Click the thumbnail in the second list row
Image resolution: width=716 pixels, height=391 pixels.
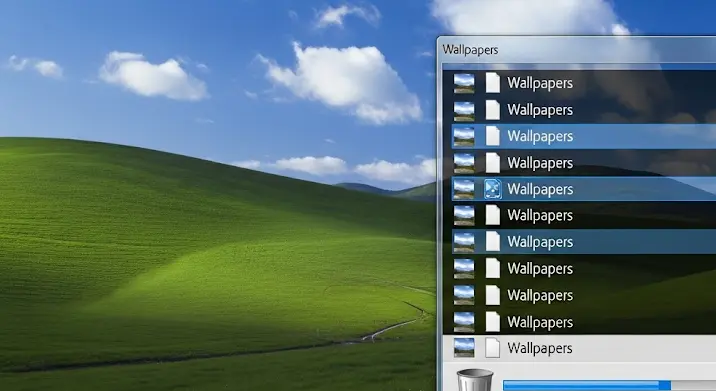[x=463, y=110]
